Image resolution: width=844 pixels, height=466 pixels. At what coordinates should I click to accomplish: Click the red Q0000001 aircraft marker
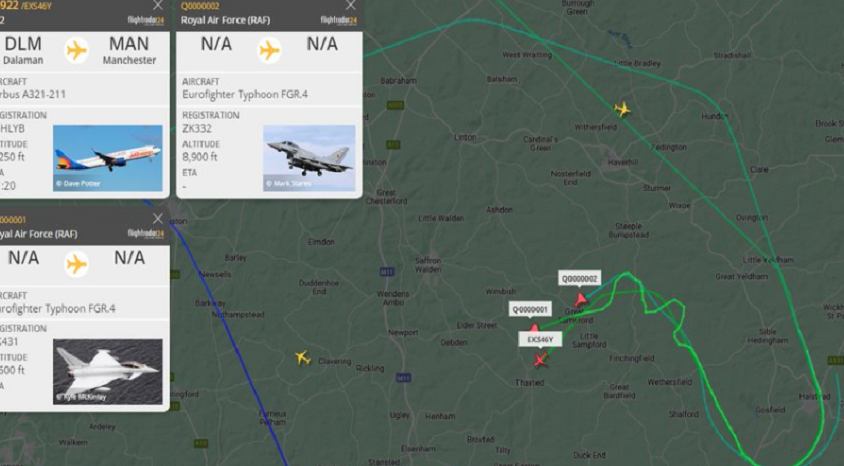[534, 328]
